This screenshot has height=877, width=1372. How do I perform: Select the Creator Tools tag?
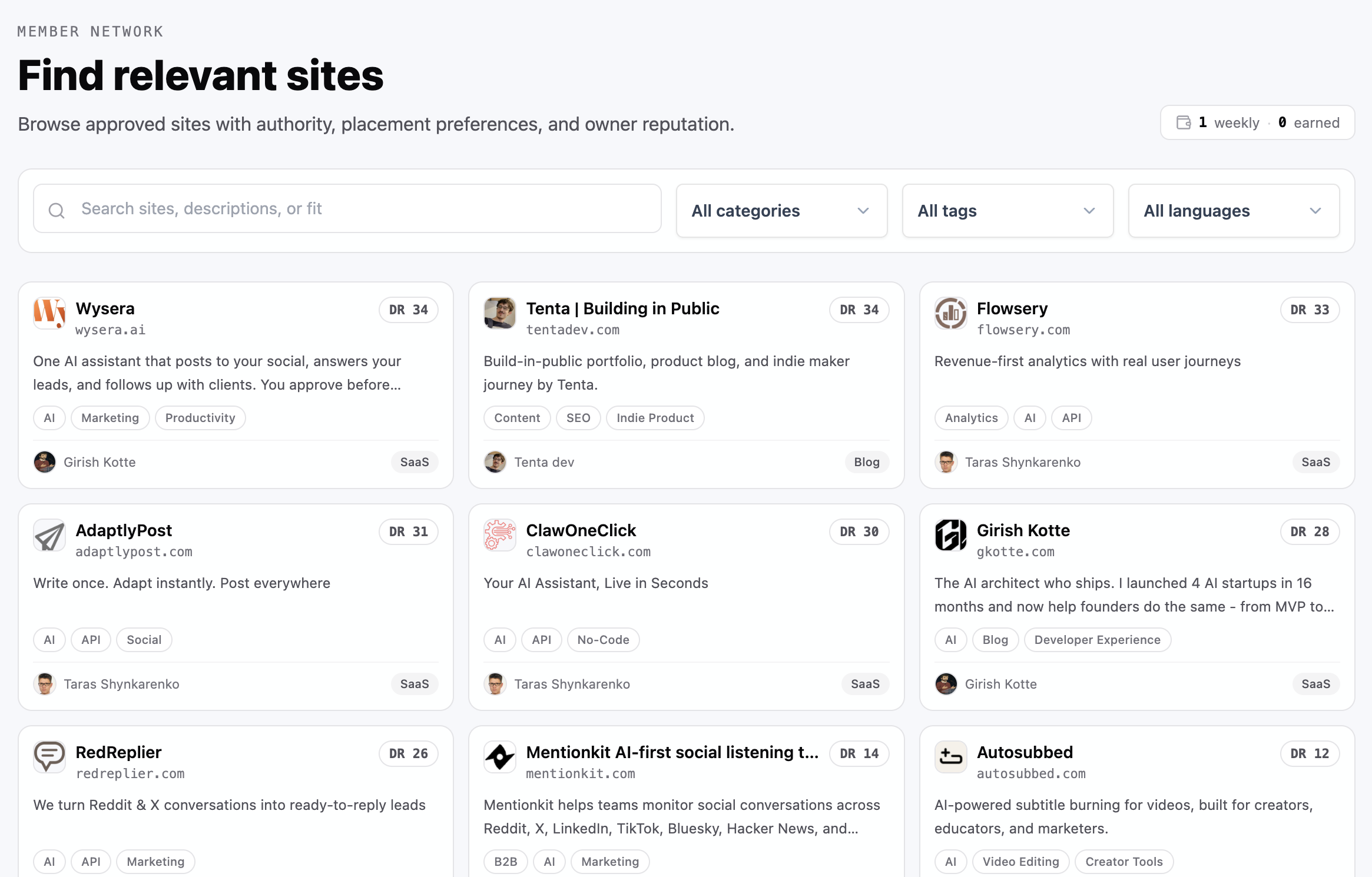coord(1124,862)
